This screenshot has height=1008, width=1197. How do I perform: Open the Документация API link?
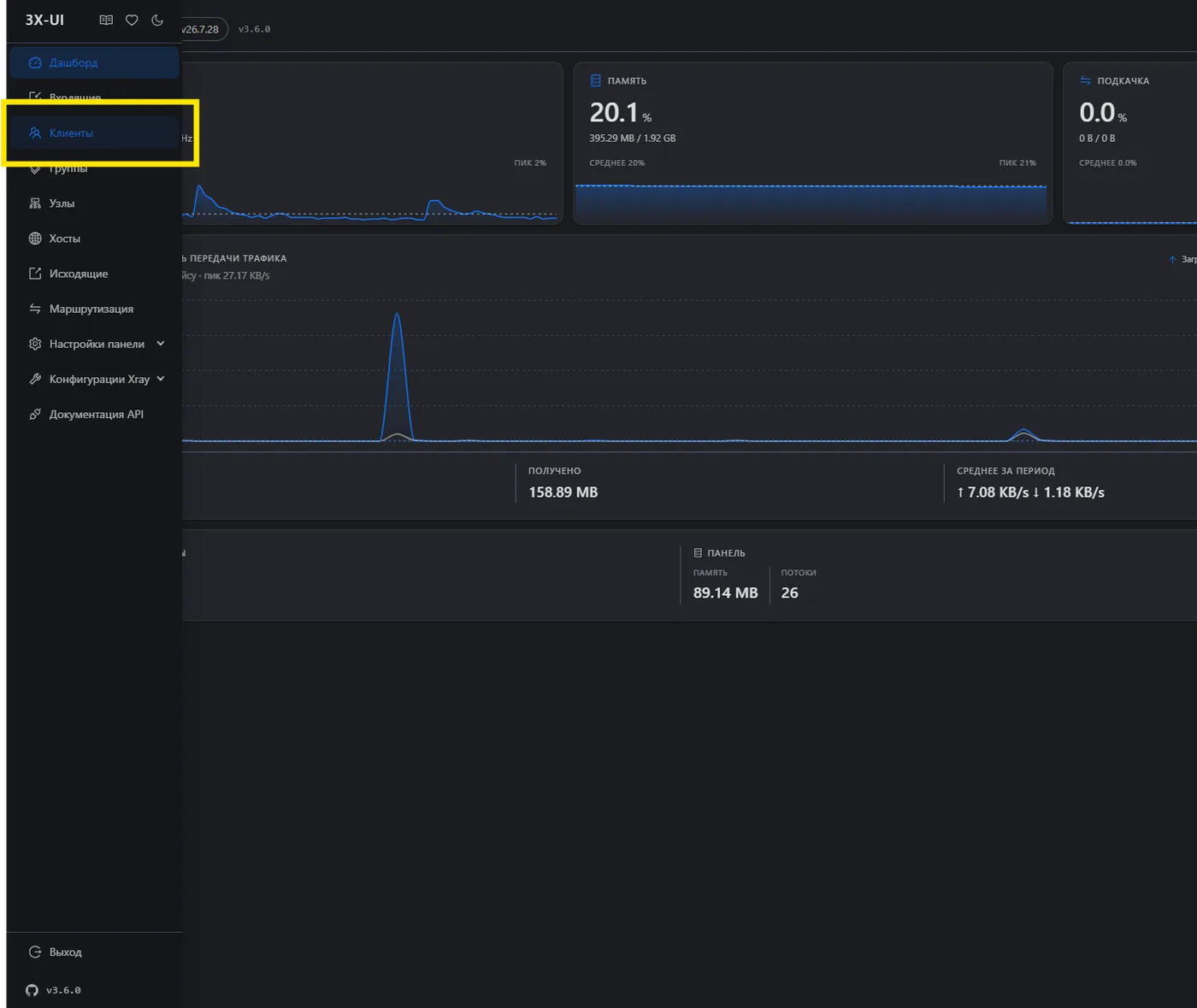94,414
